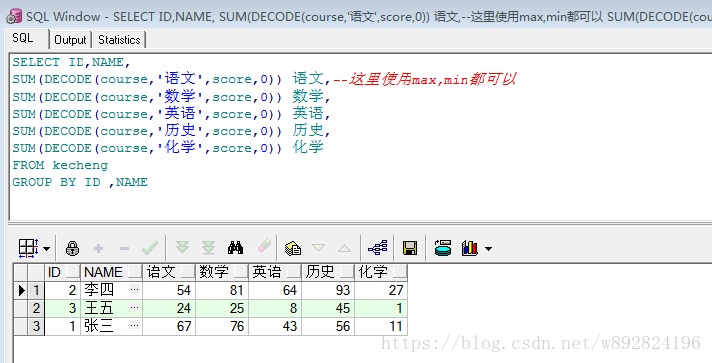Click 历史 score 45 for 王五
The image size is (712, 363).
coord(328,308)
